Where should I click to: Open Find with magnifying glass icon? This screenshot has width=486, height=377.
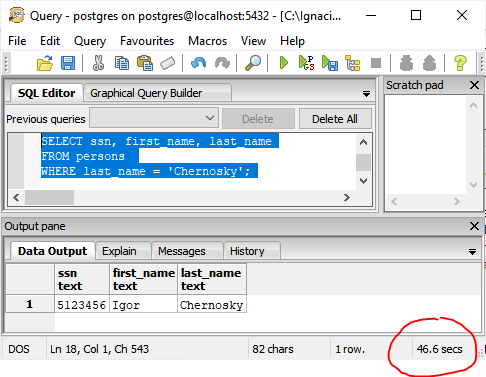coord(253,63)
